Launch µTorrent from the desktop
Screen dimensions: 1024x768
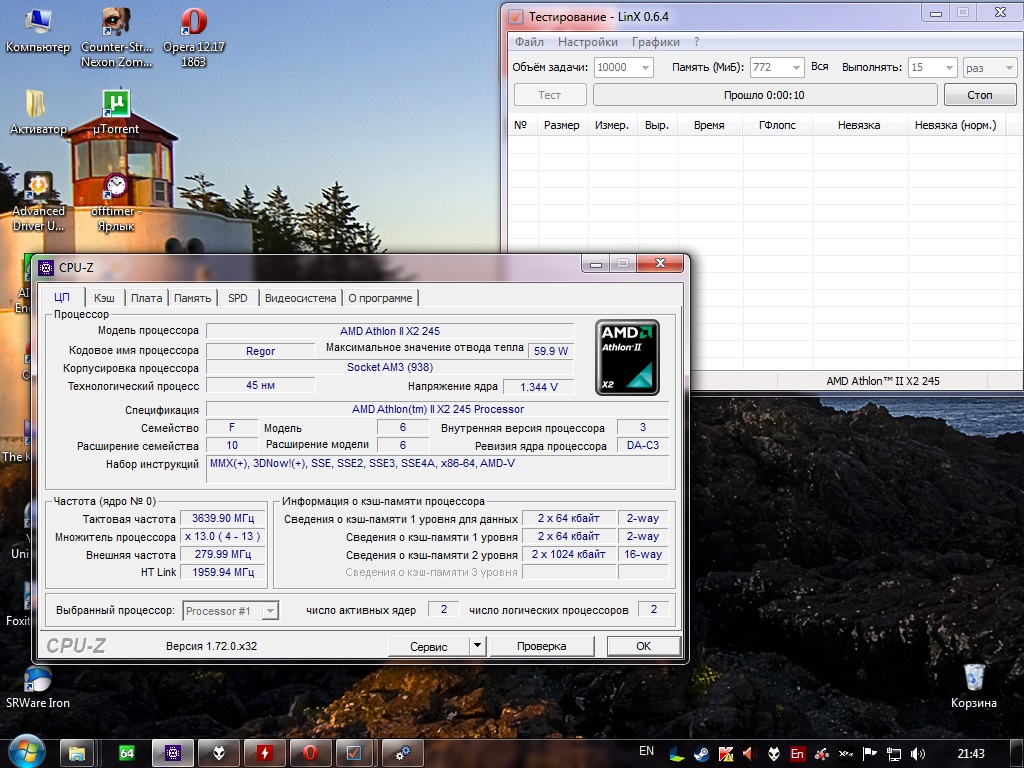click(116, 112)
